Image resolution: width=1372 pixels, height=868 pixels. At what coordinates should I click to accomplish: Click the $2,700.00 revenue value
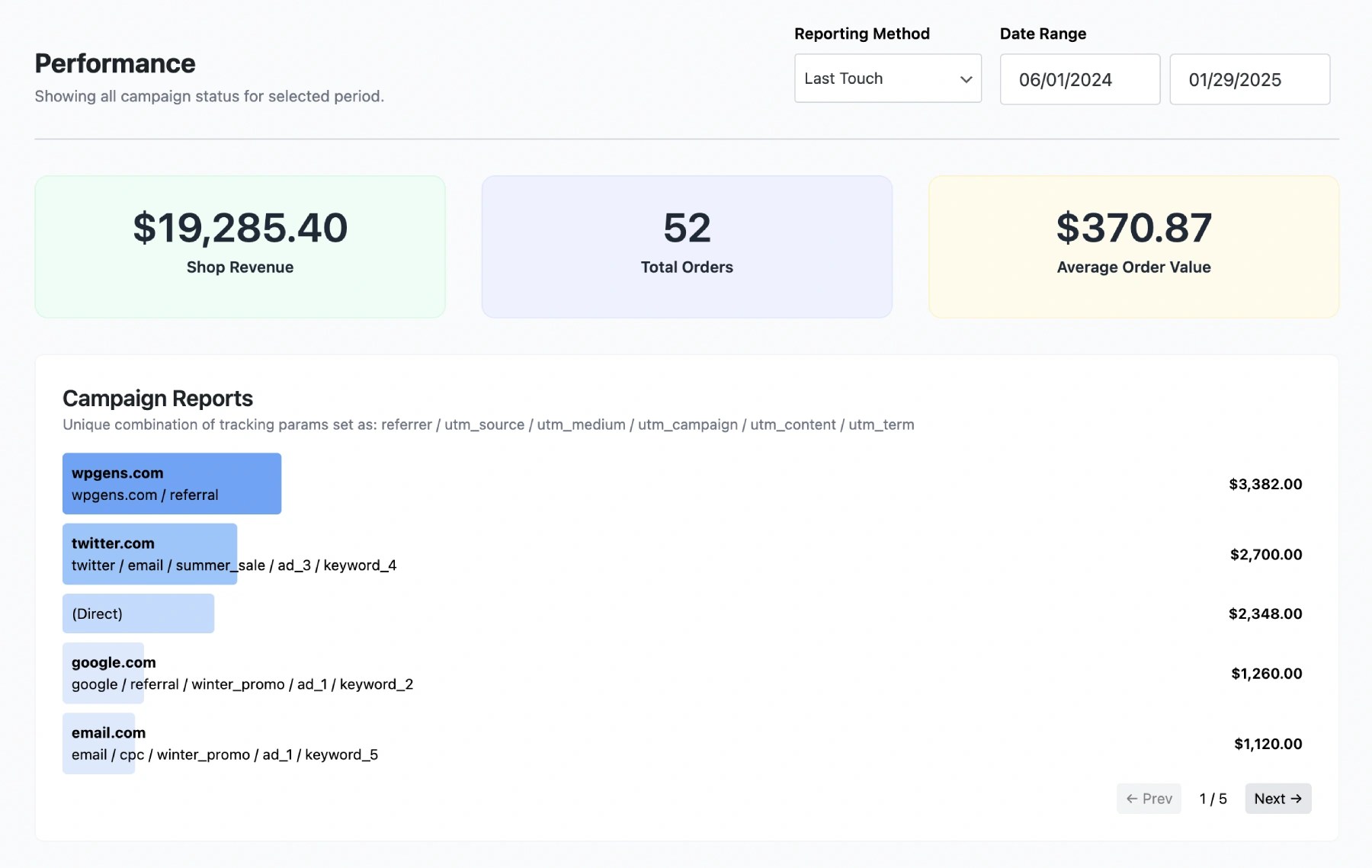[1266, 554]
